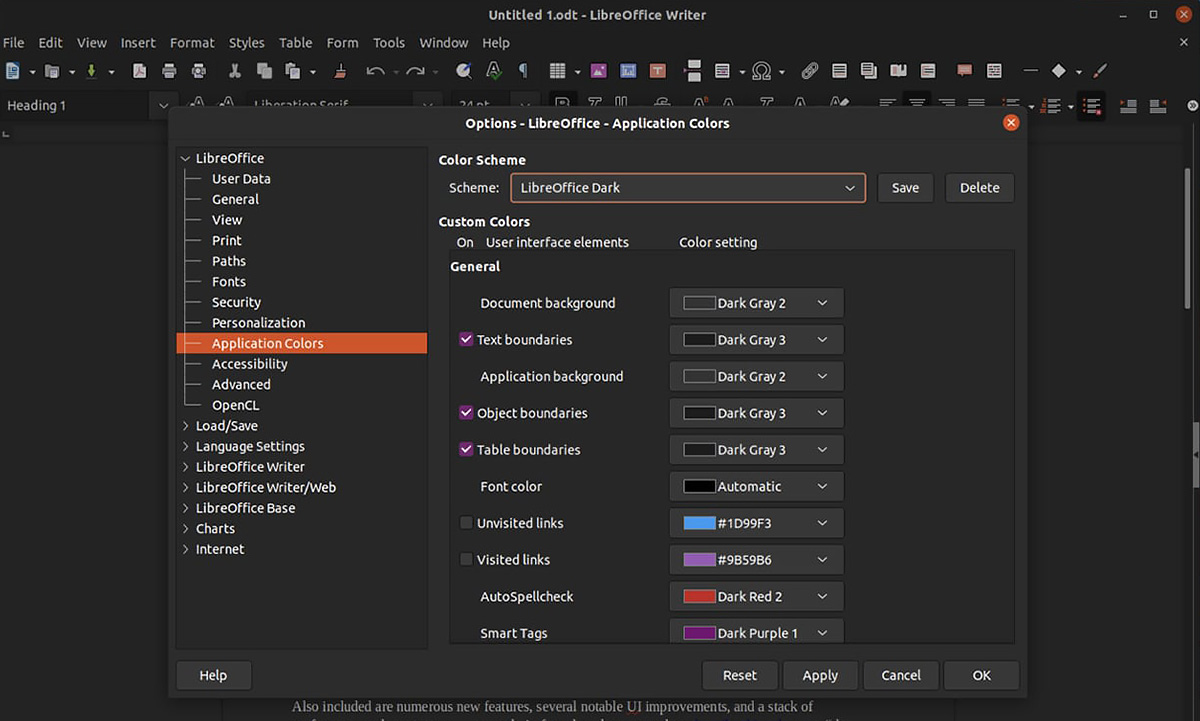Open the Scheme dropdown showing LibreOffice Dark

688,187
